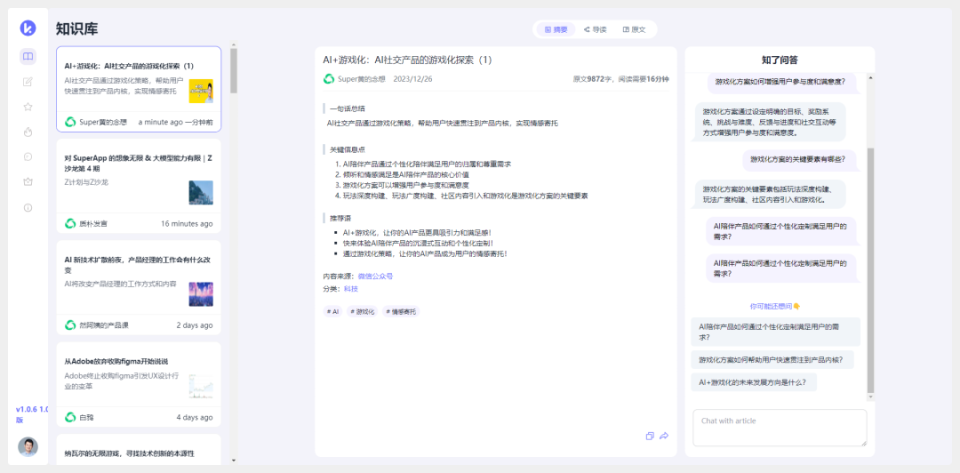Click the # 游戏化 tag
This screenshot has width=960, height=473.
click(362, 311)
